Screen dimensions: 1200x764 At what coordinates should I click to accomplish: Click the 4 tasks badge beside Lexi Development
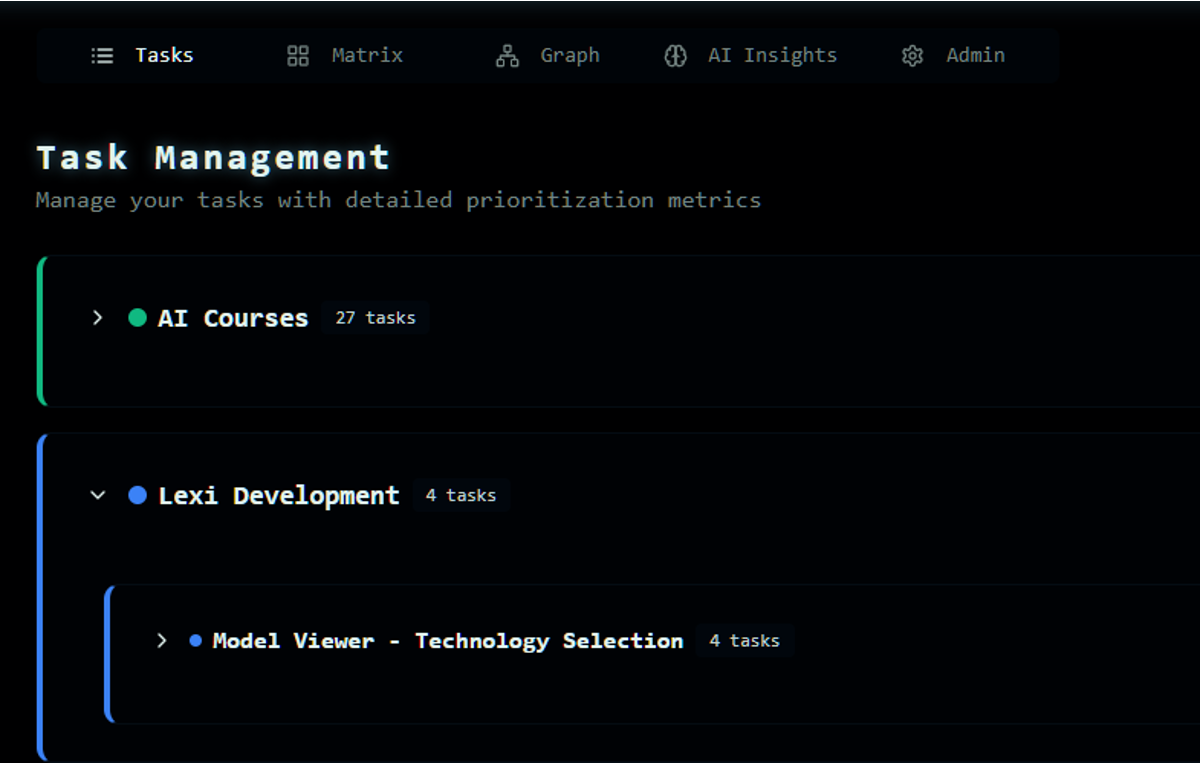coord(461,495)
